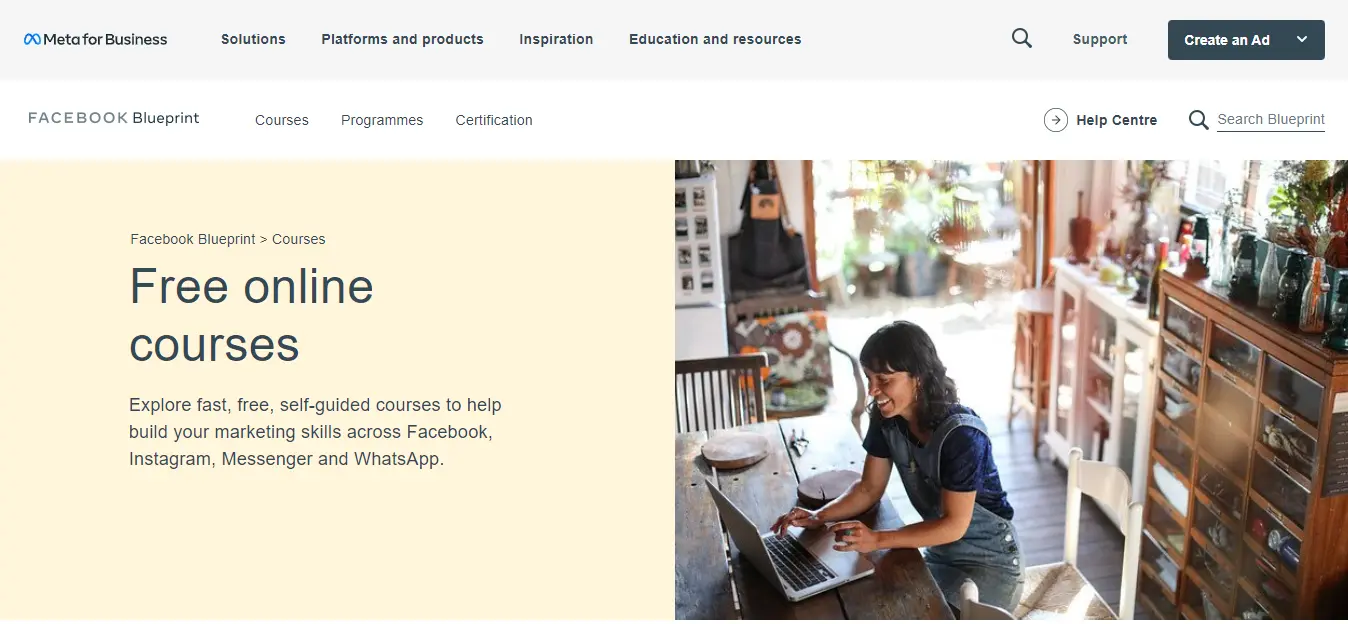Switch to the Programmes section

coord(382,120)
